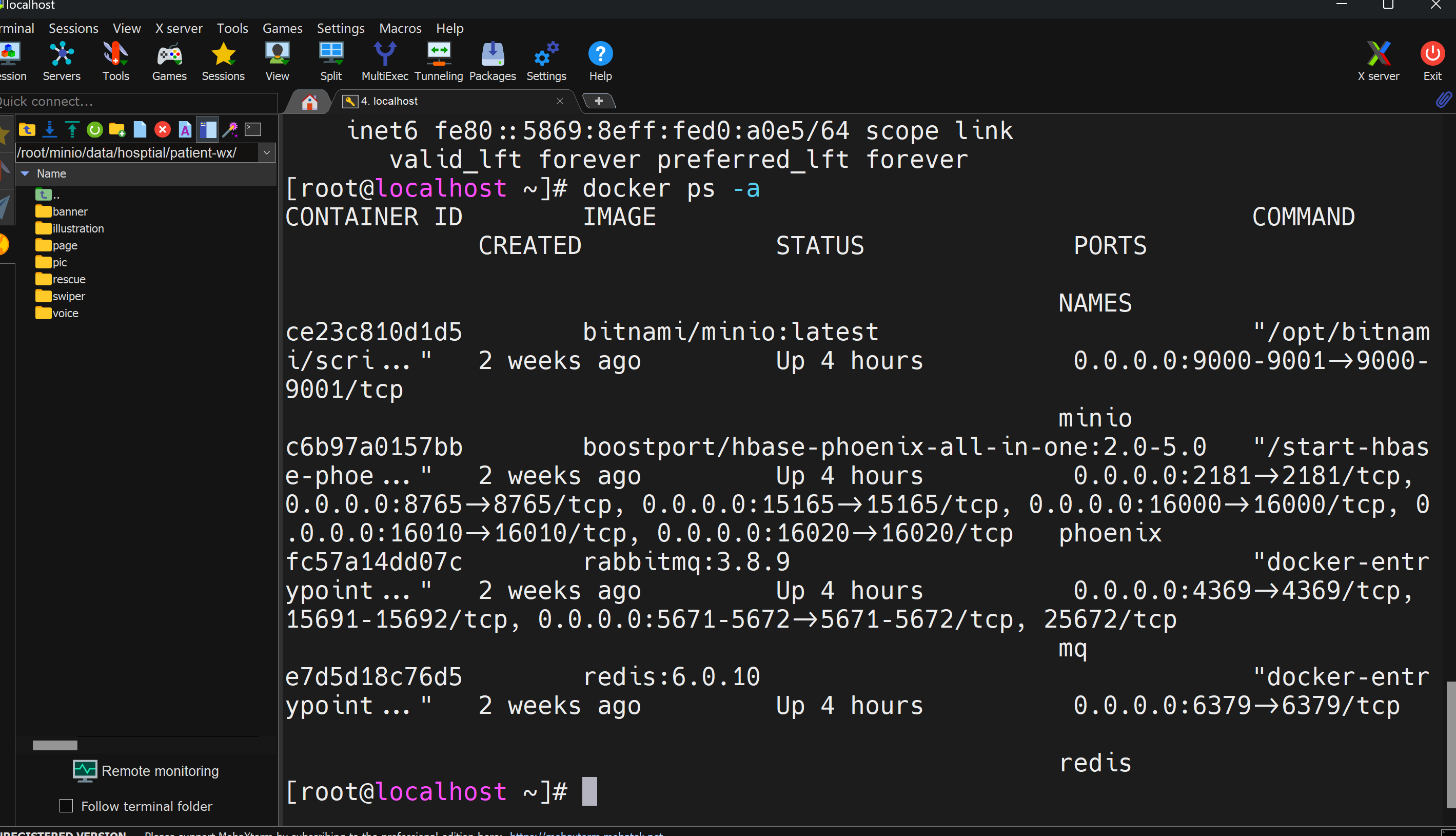Refresh the SFTP folder with green icon
The image size is (1456, 836).
point(95,130)
